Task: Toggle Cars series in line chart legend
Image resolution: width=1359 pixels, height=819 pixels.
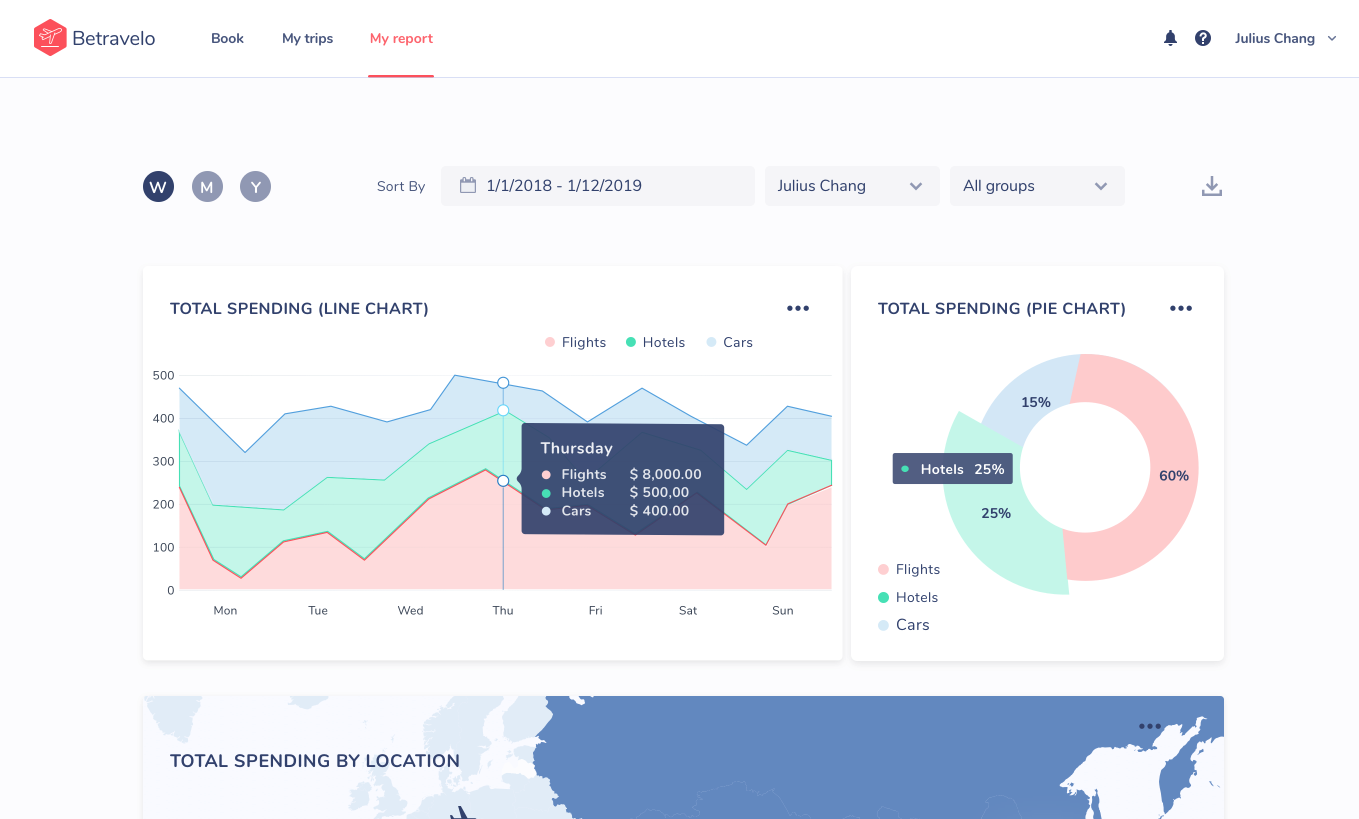Action: coord(729,342)
